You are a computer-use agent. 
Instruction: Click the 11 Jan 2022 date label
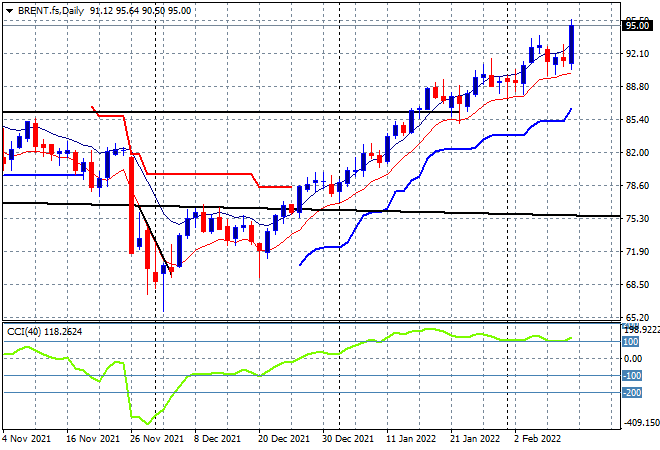(411, 439)
